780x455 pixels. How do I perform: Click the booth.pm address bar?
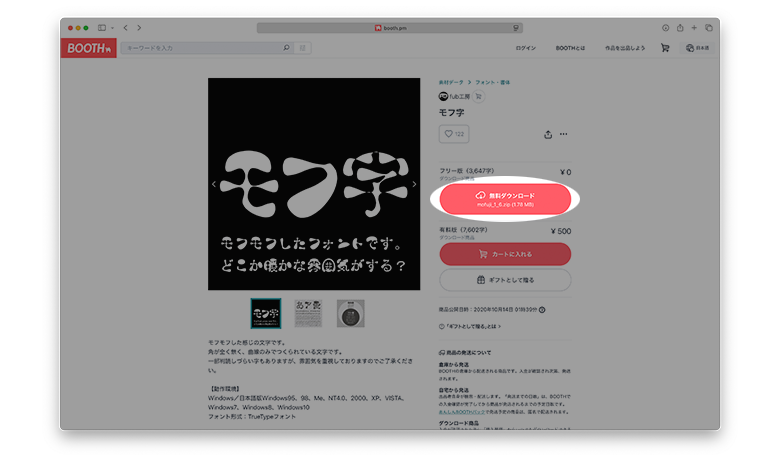pos(390,28)
